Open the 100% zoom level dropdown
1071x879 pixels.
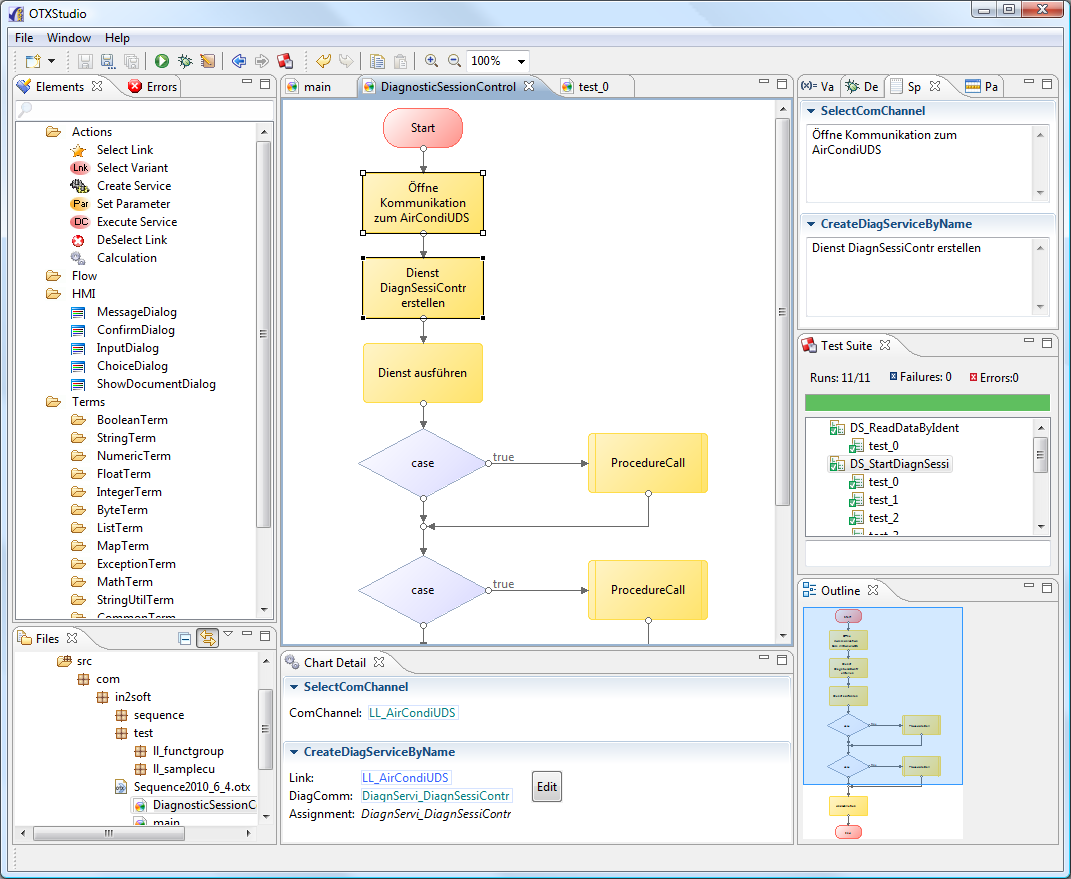point(521,62)
